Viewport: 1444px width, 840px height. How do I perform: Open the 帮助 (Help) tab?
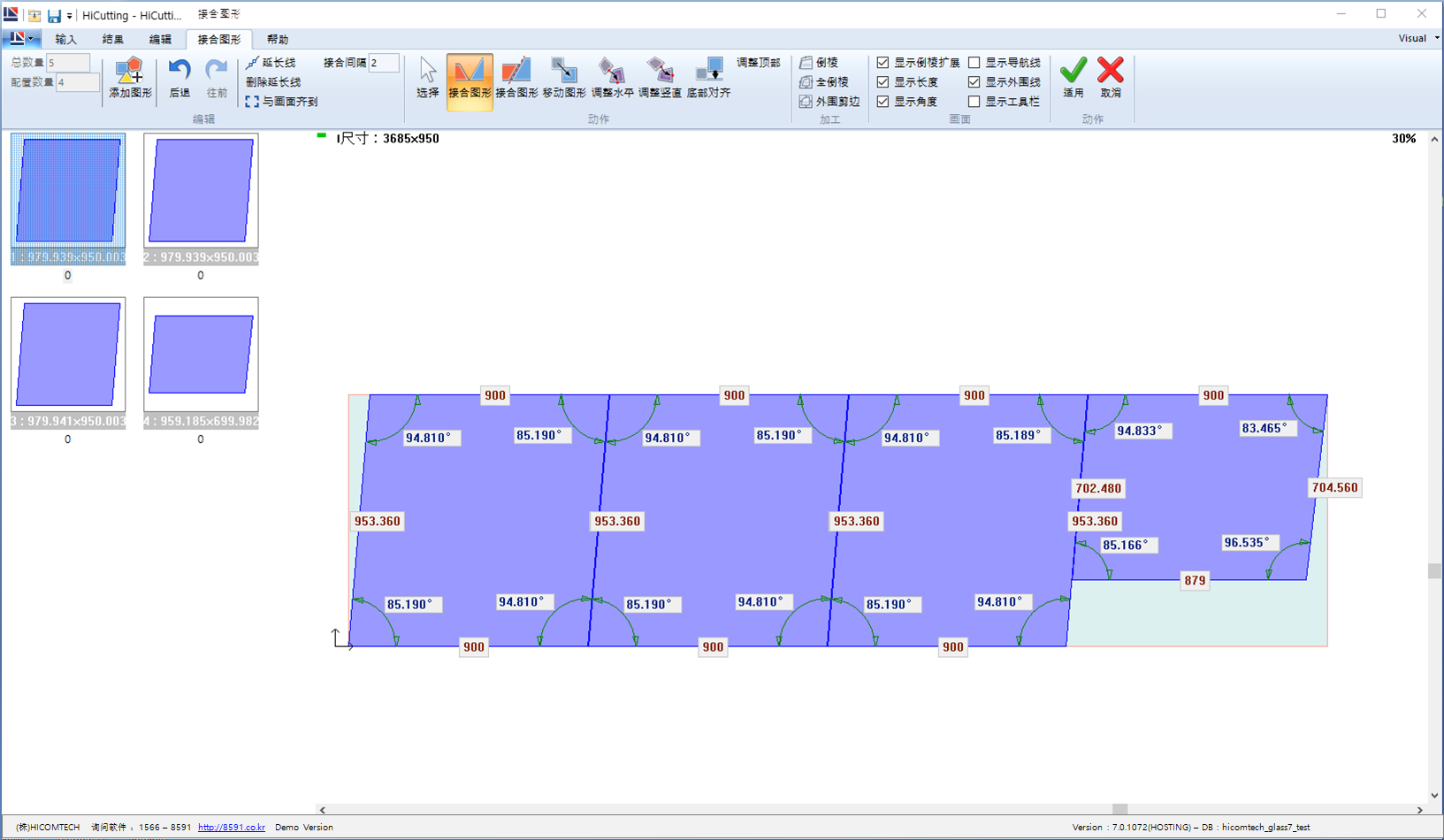(x=278, y=39)
